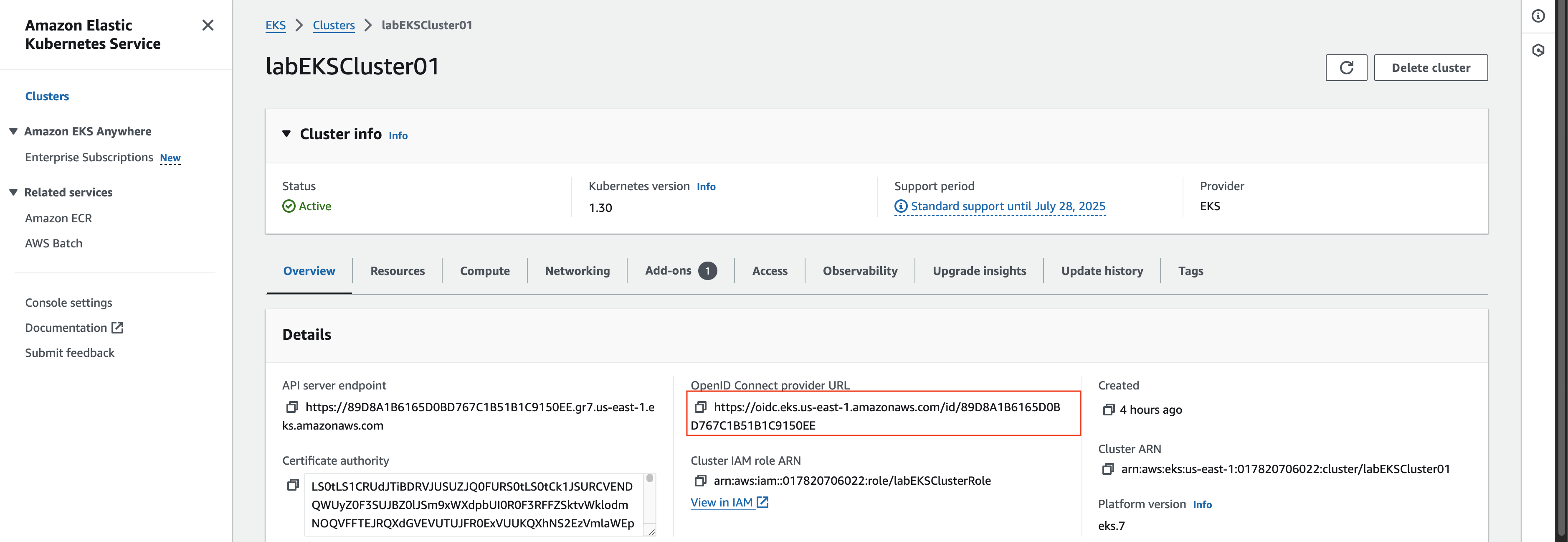
Task: Go to Clusters in the breadcrumb
Action: [x=334, y=25]
